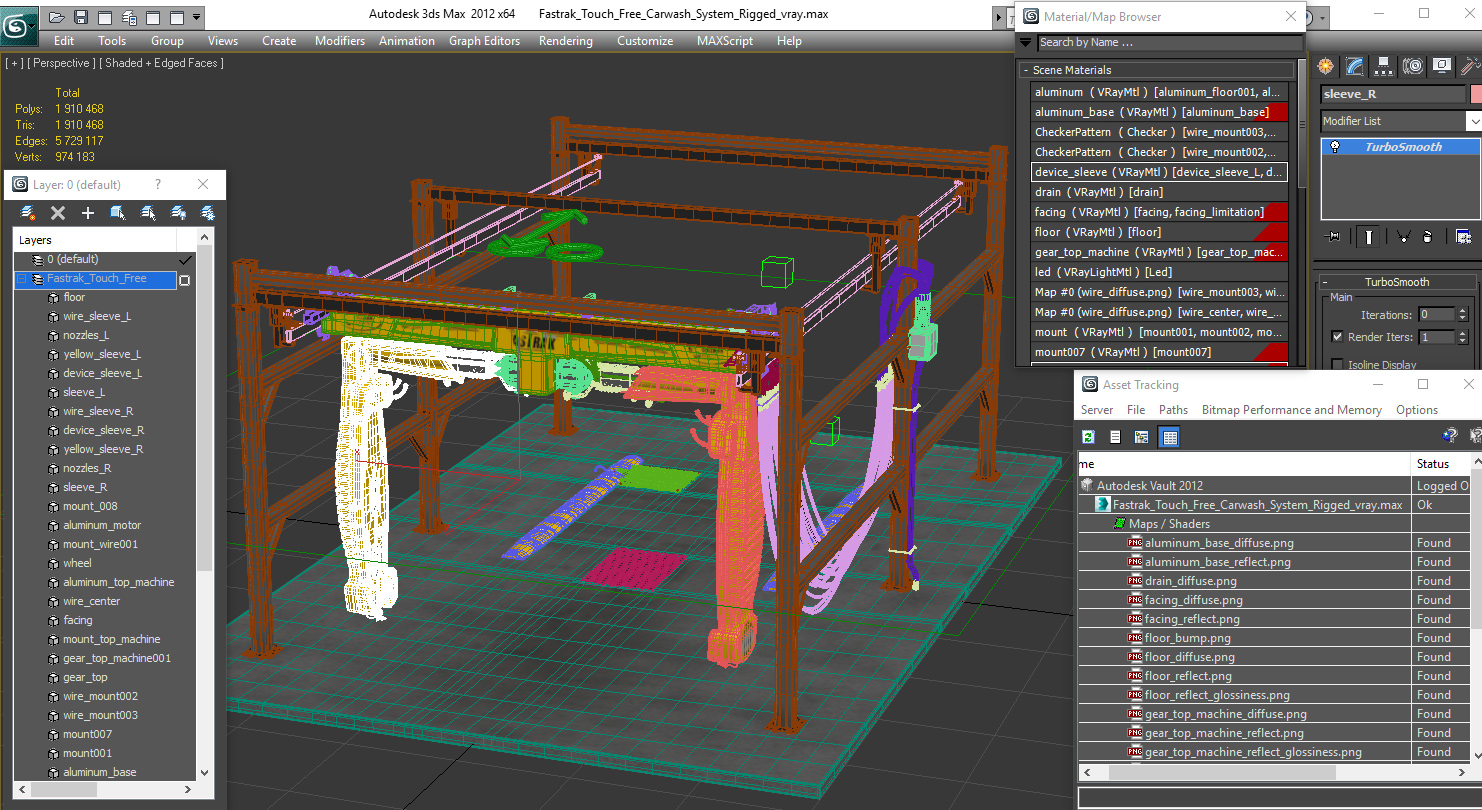The image size is (1482, 810).
Task: Open the Graph Editors menu
Action: click(484, 41)
